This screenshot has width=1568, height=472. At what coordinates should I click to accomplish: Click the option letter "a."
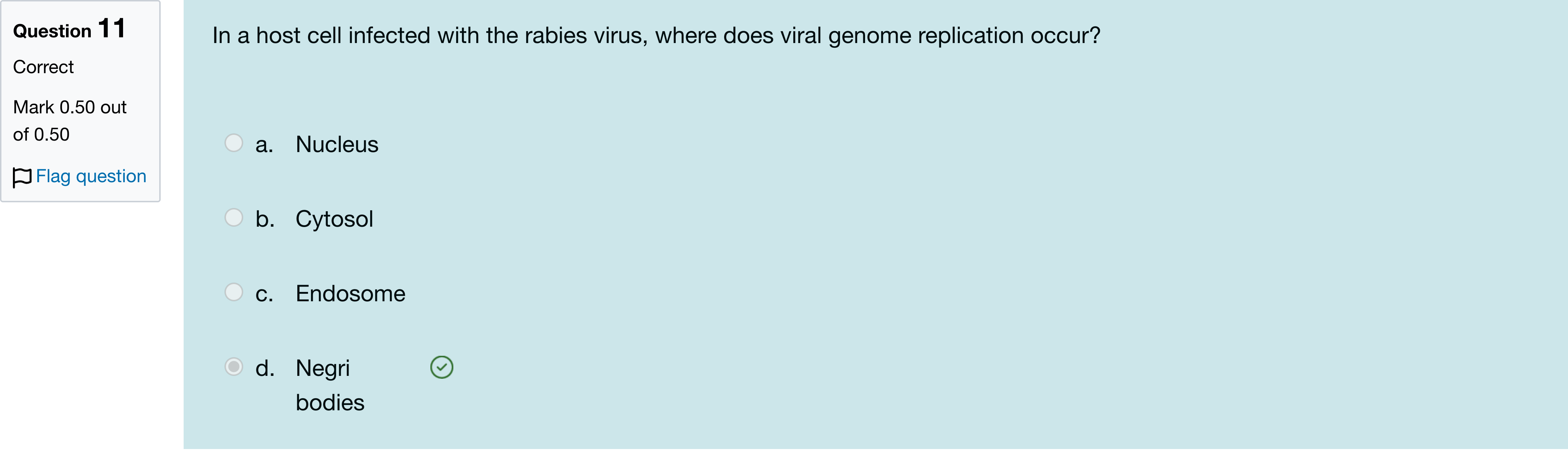click(x=264, y=145)
